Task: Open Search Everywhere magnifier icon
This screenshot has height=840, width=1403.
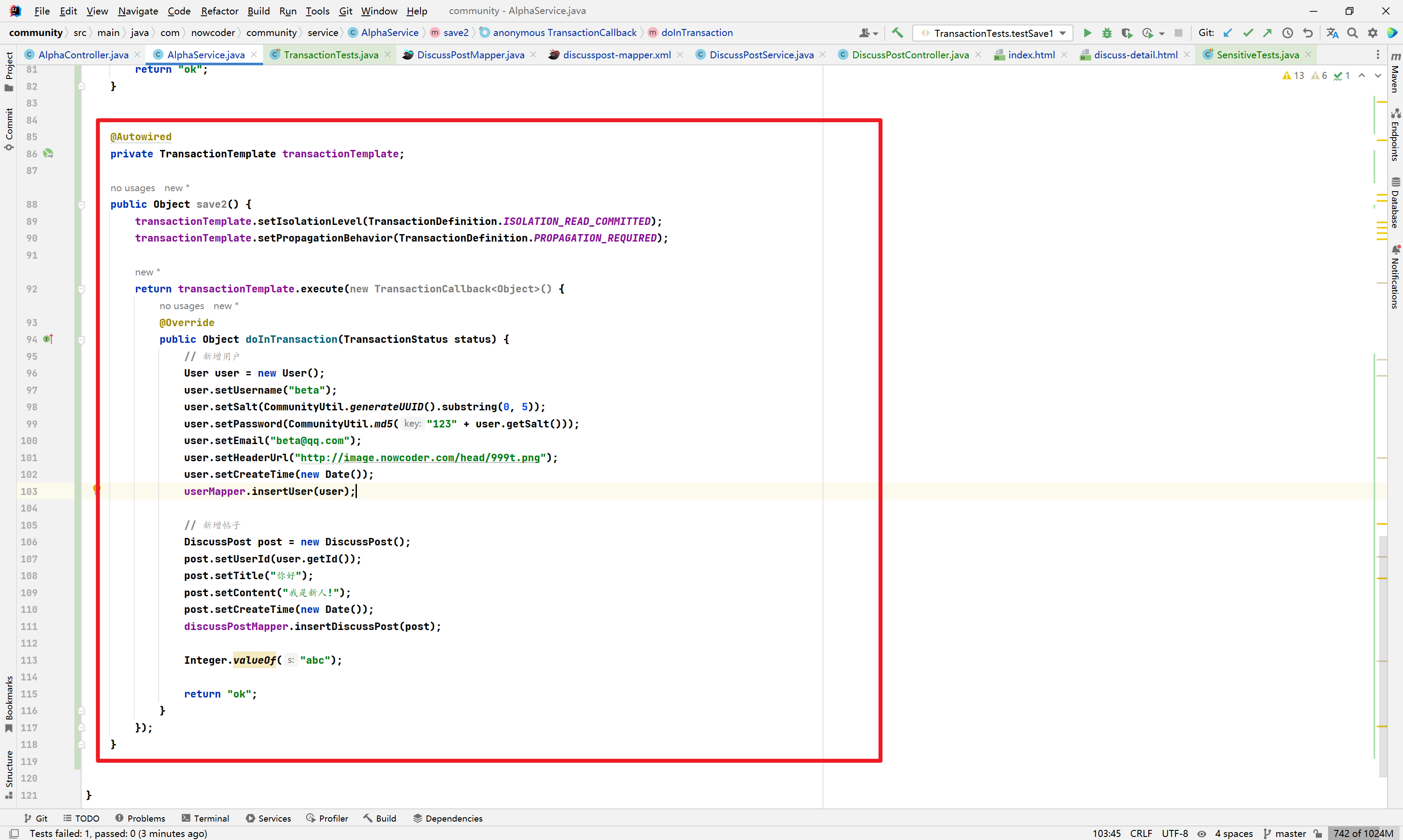Action: 1352,33
